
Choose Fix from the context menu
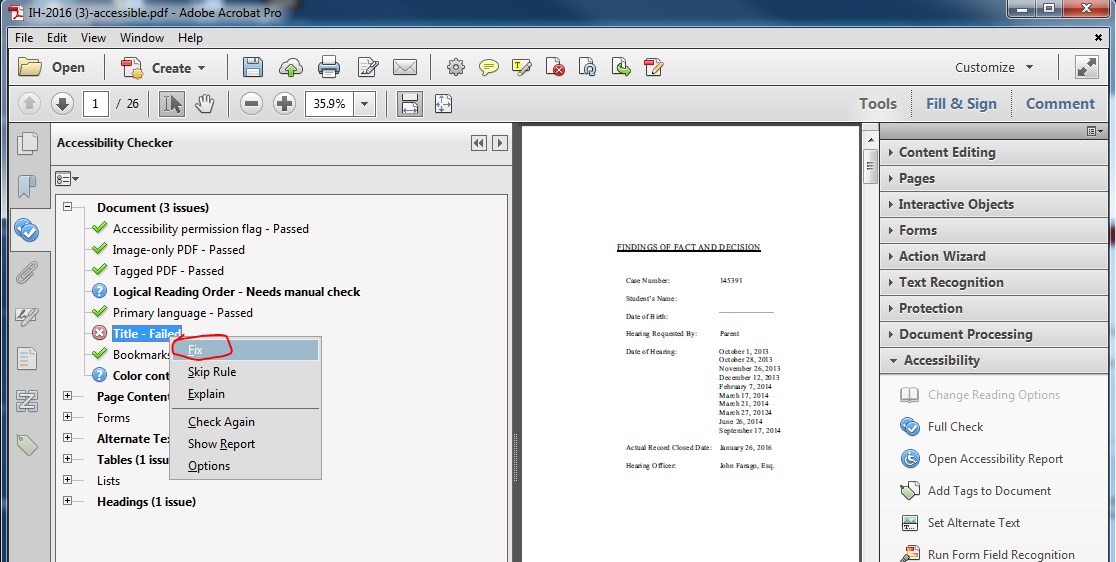pyautogui.click(x=196, y=350)
